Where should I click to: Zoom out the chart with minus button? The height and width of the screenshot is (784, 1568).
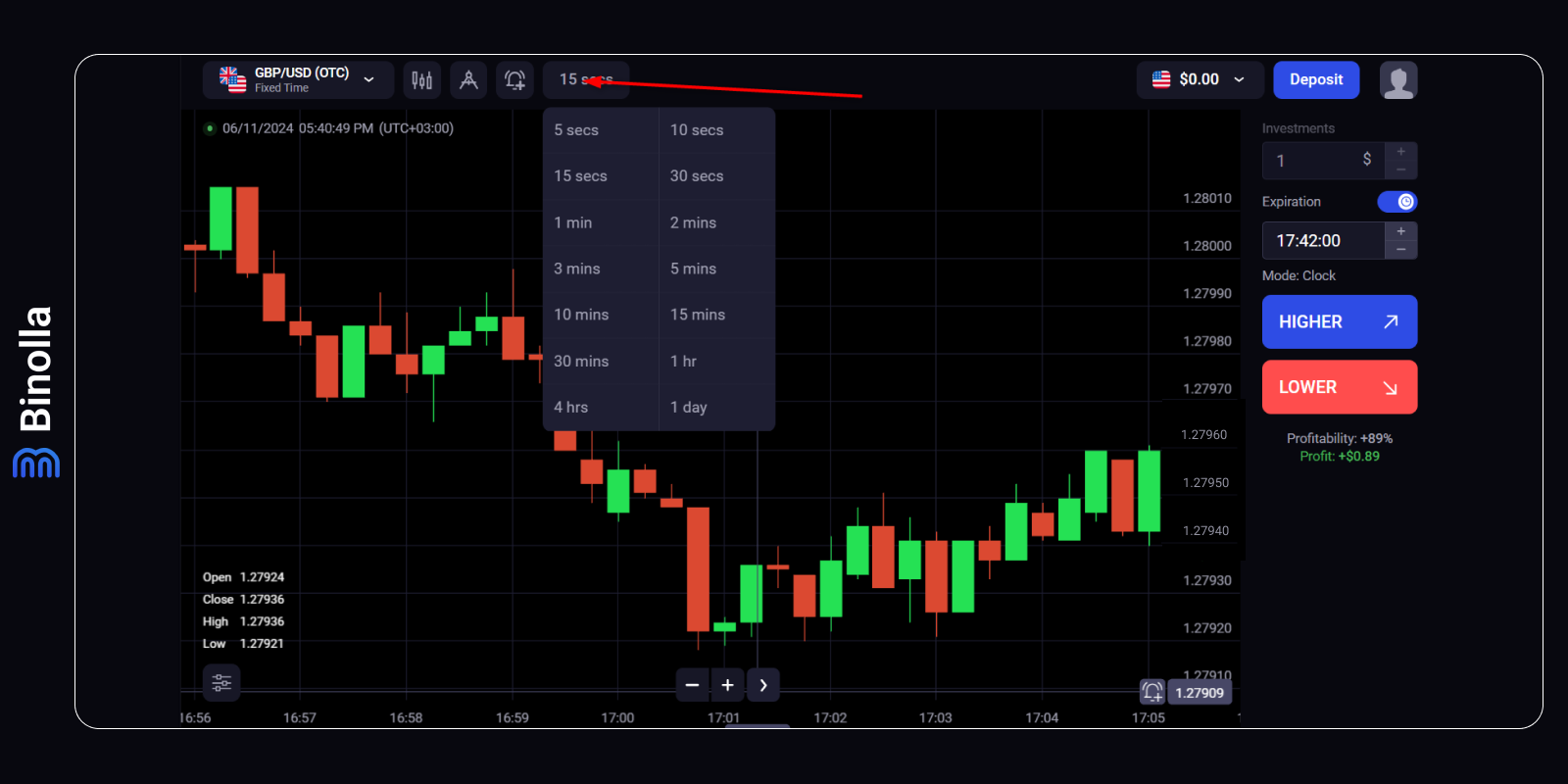pyautogui.click(x=692, y=685)
